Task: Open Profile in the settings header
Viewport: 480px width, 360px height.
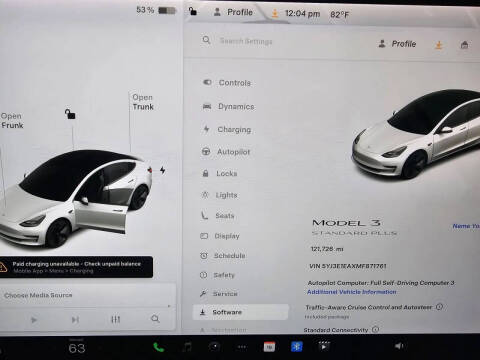Action: 398,44
